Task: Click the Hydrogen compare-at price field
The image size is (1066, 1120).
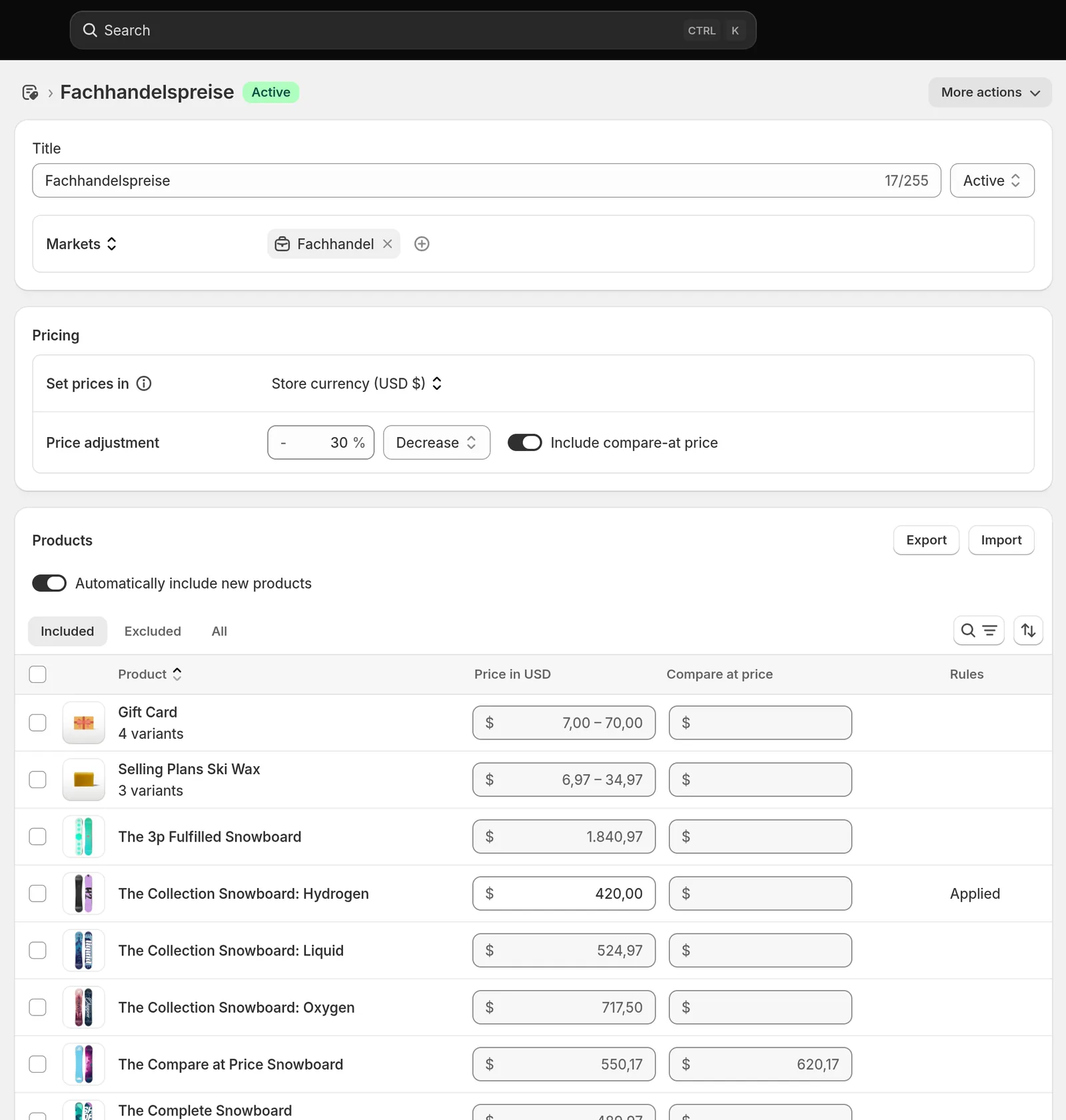Action: coord(760,893)
